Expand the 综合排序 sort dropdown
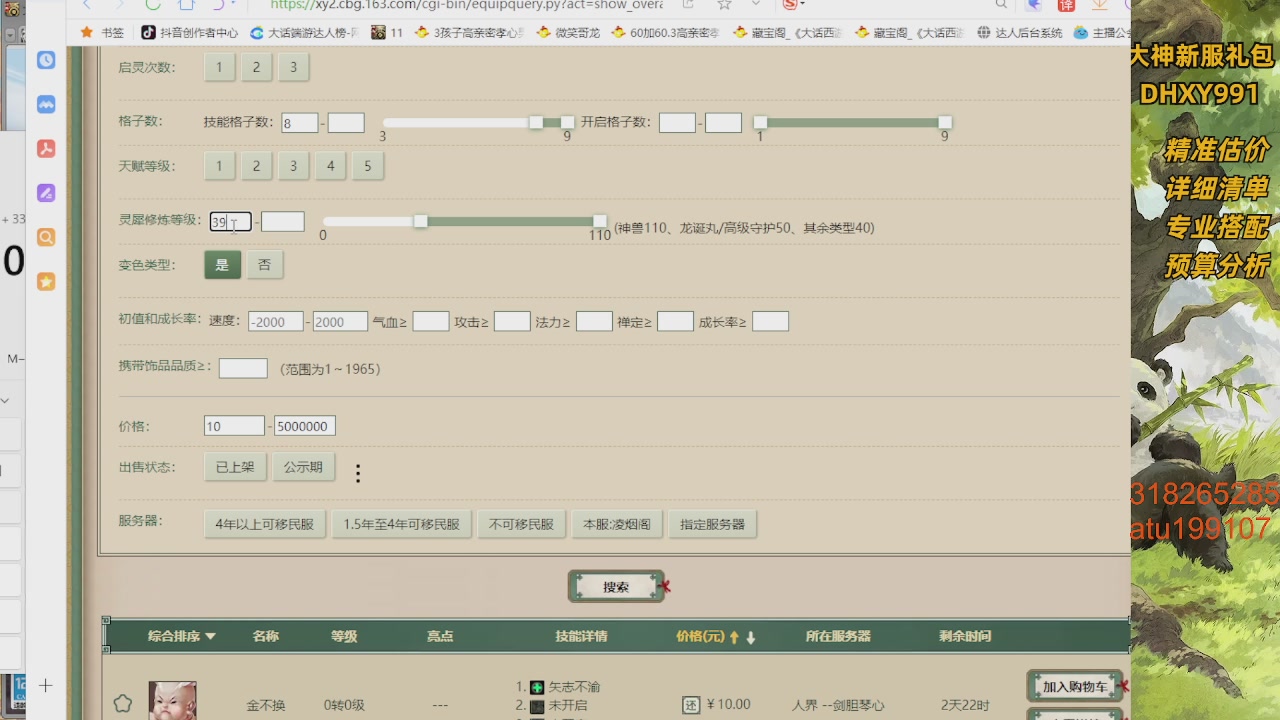 click(182, 636)
